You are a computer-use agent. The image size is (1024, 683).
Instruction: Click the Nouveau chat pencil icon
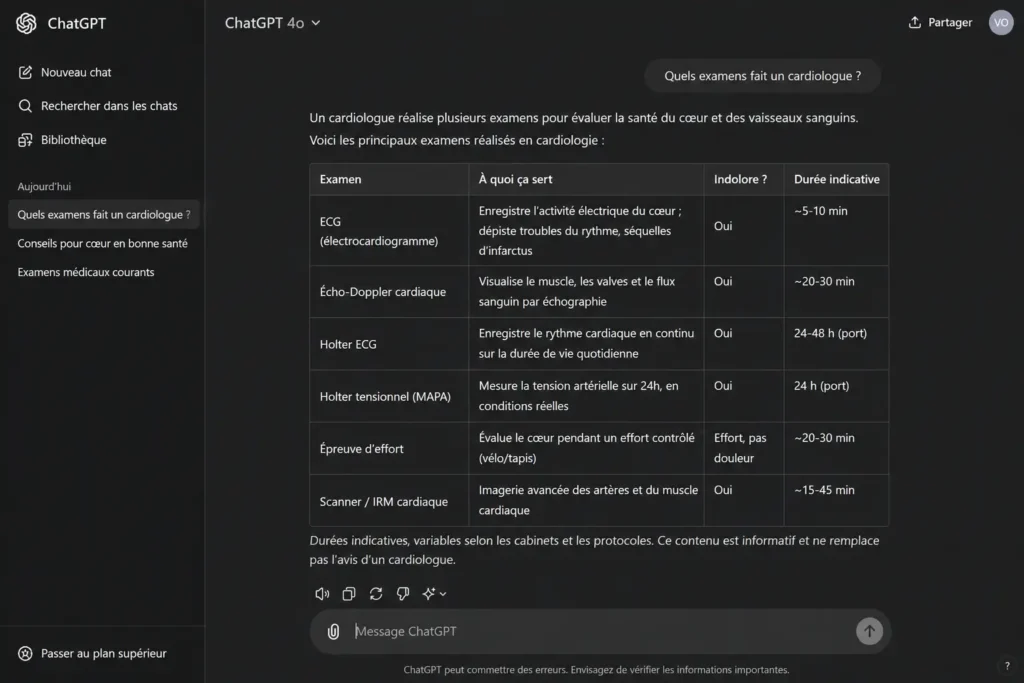point(25,72)
